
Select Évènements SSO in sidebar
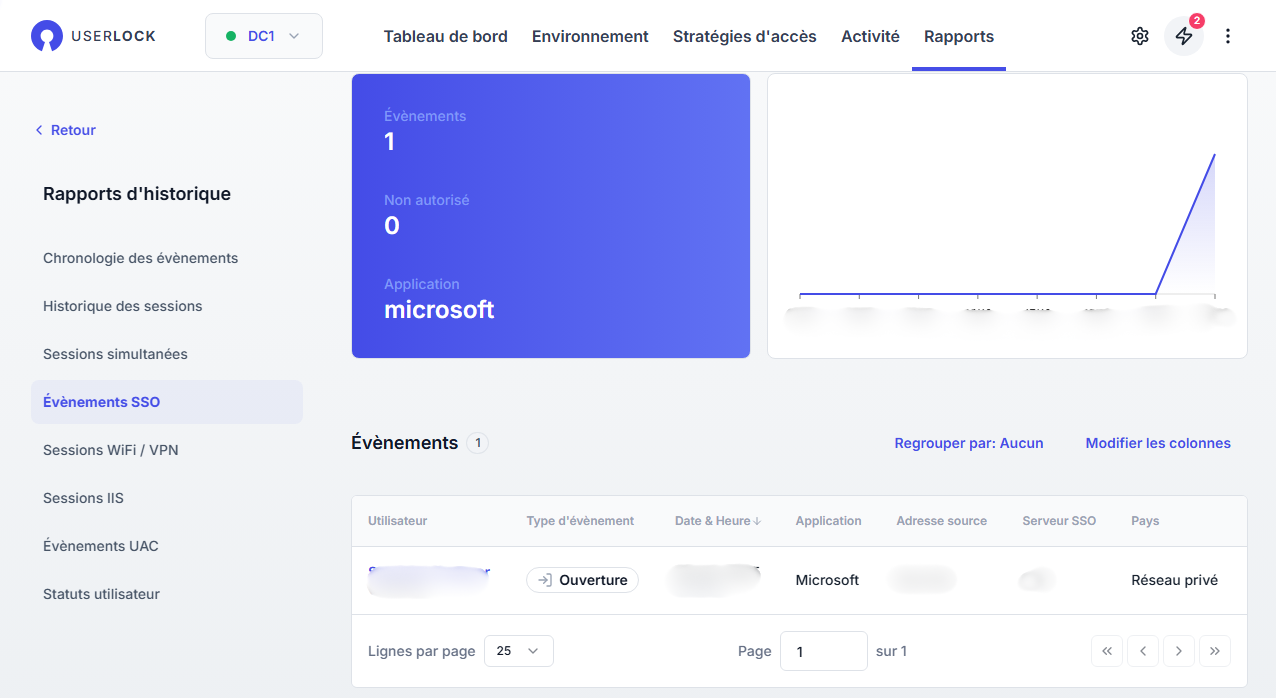[167, 402]
